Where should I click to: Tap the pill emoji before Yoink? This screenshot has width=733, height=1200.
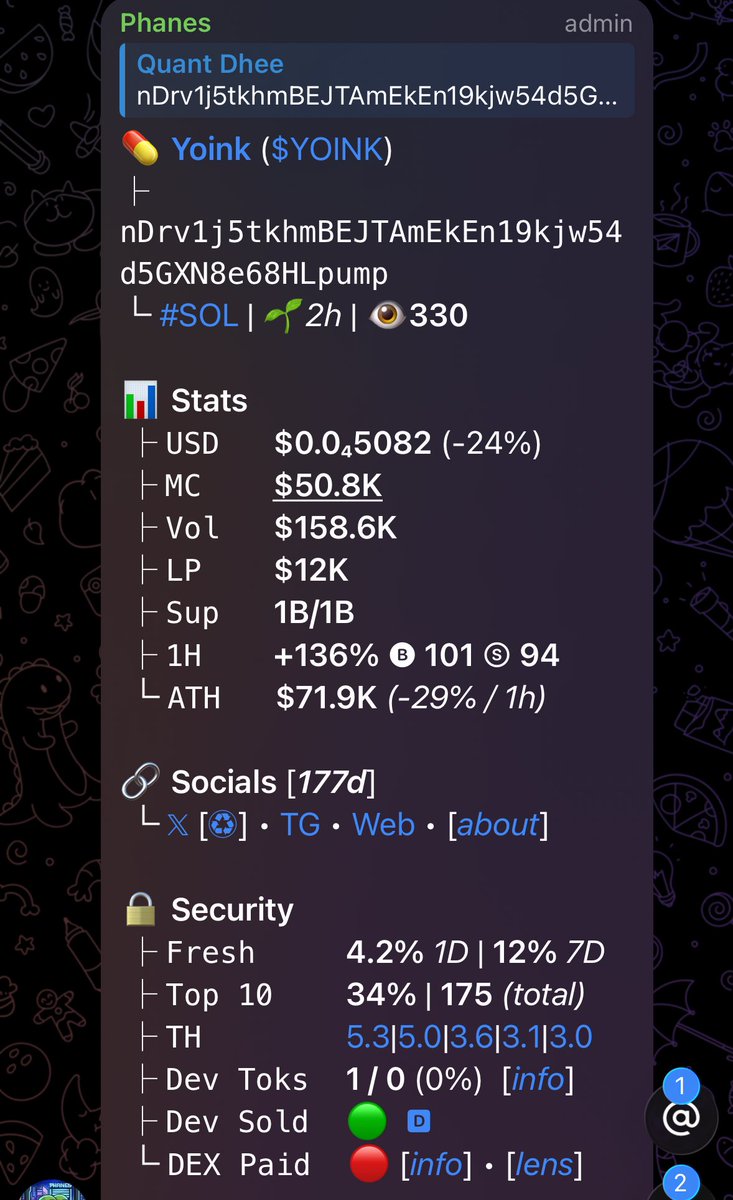pos(140,149)
